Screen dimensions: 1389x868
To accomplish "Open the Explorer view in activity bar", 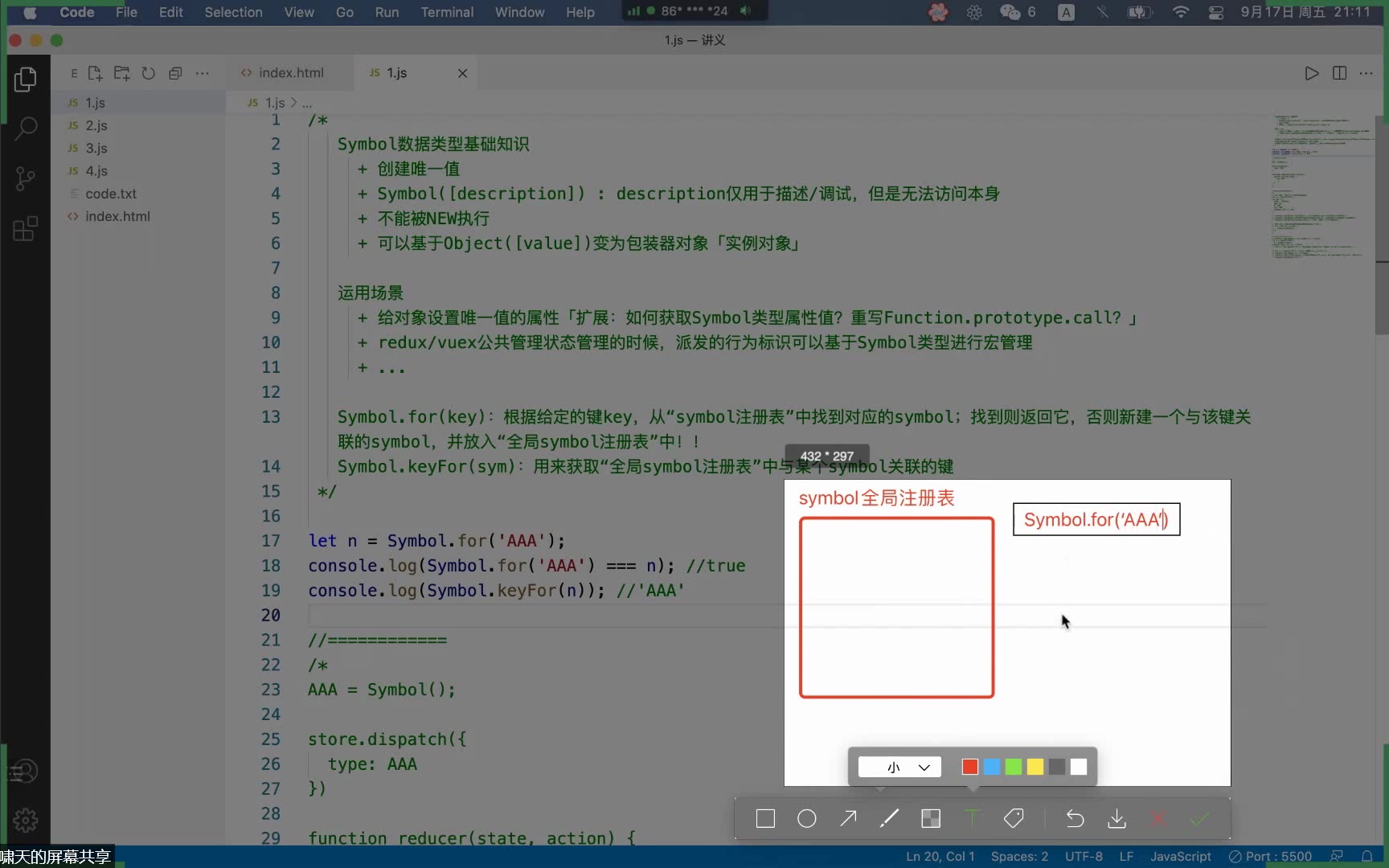I will tap(25, 79).
